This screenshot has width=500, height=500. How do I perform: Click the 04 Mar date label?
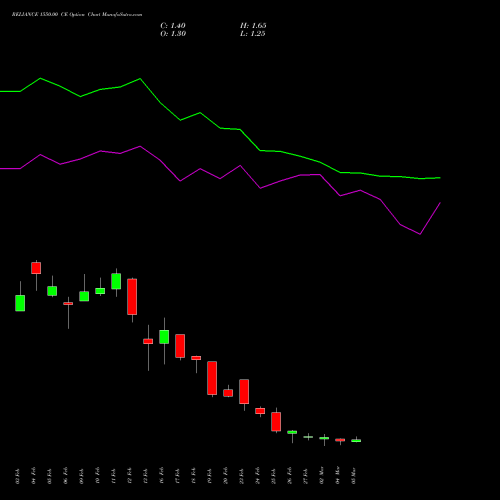(338, 476)
